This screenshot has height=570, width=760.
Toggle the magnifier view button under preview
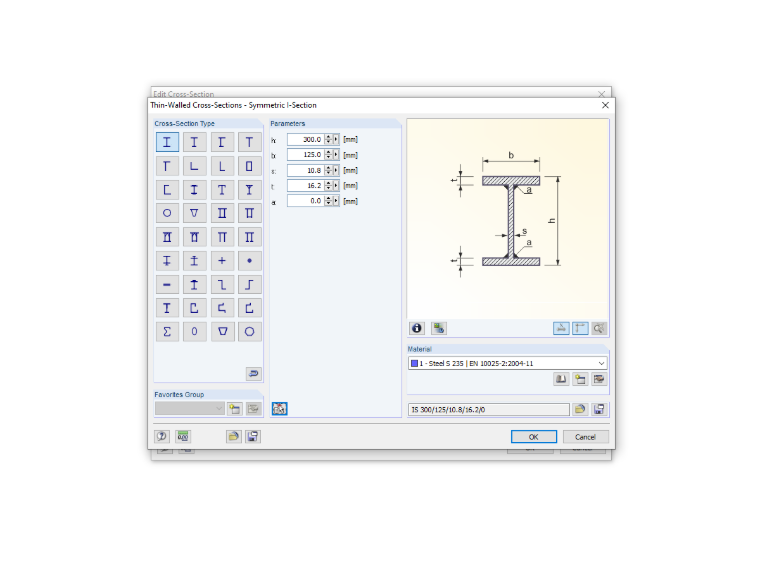(599, 328)
